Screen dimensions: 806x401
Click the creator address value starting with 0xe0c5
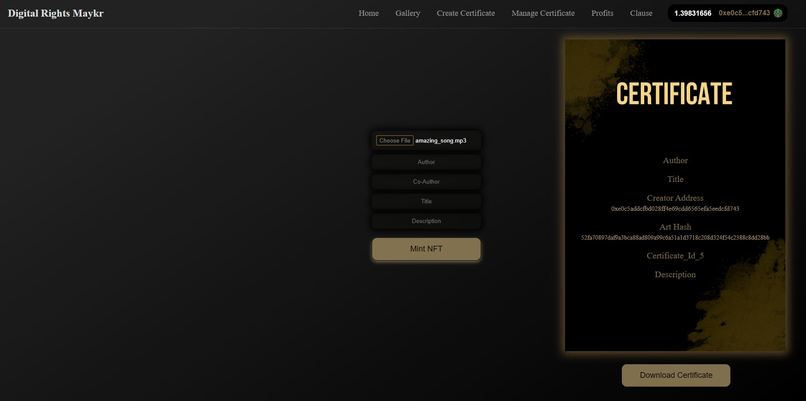(675, 209)
